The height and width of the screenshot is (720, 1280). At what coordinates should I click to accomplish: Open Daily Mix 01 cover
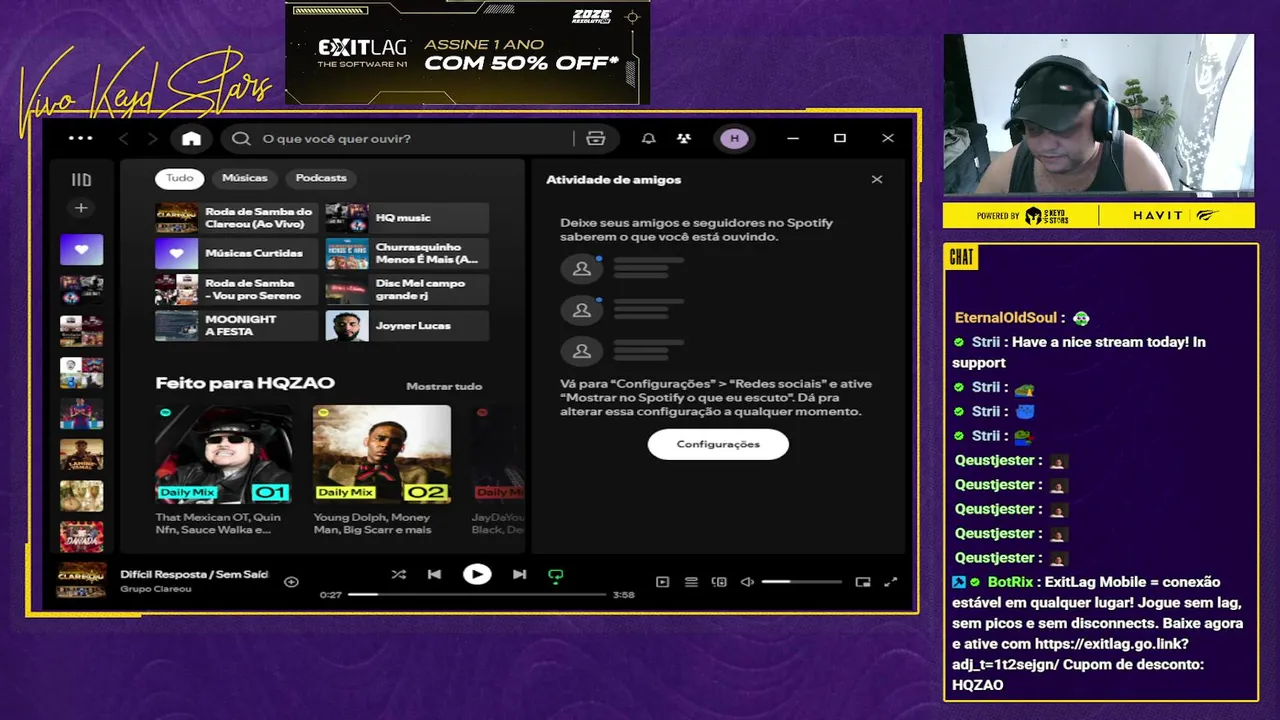point(224,454)
